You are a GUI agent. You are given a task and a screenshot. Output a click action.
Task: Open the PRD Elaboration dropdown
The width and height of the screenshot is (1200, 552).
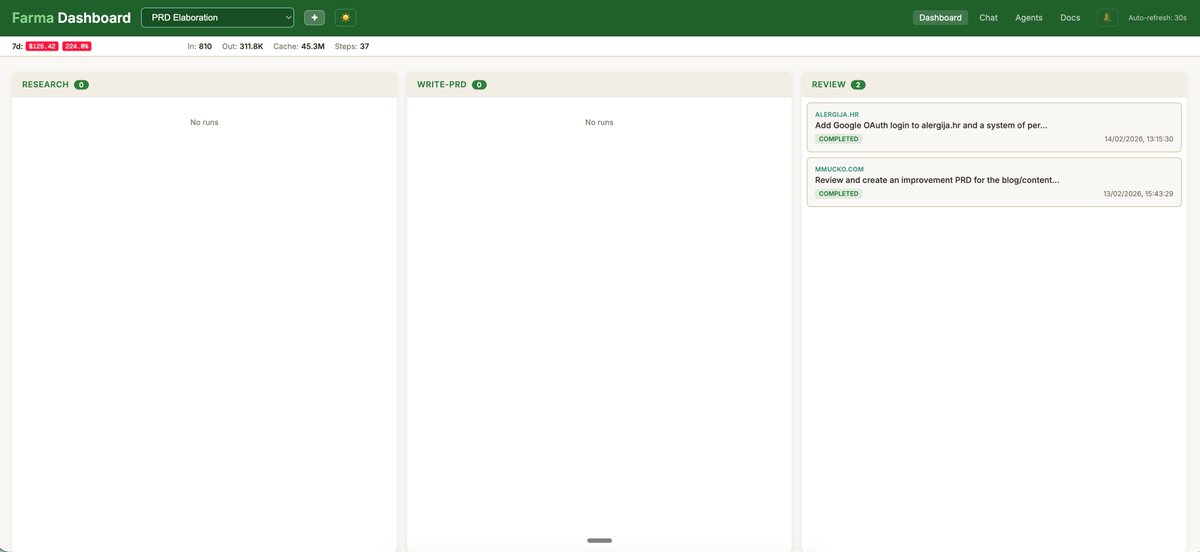[x=217, y=17]
